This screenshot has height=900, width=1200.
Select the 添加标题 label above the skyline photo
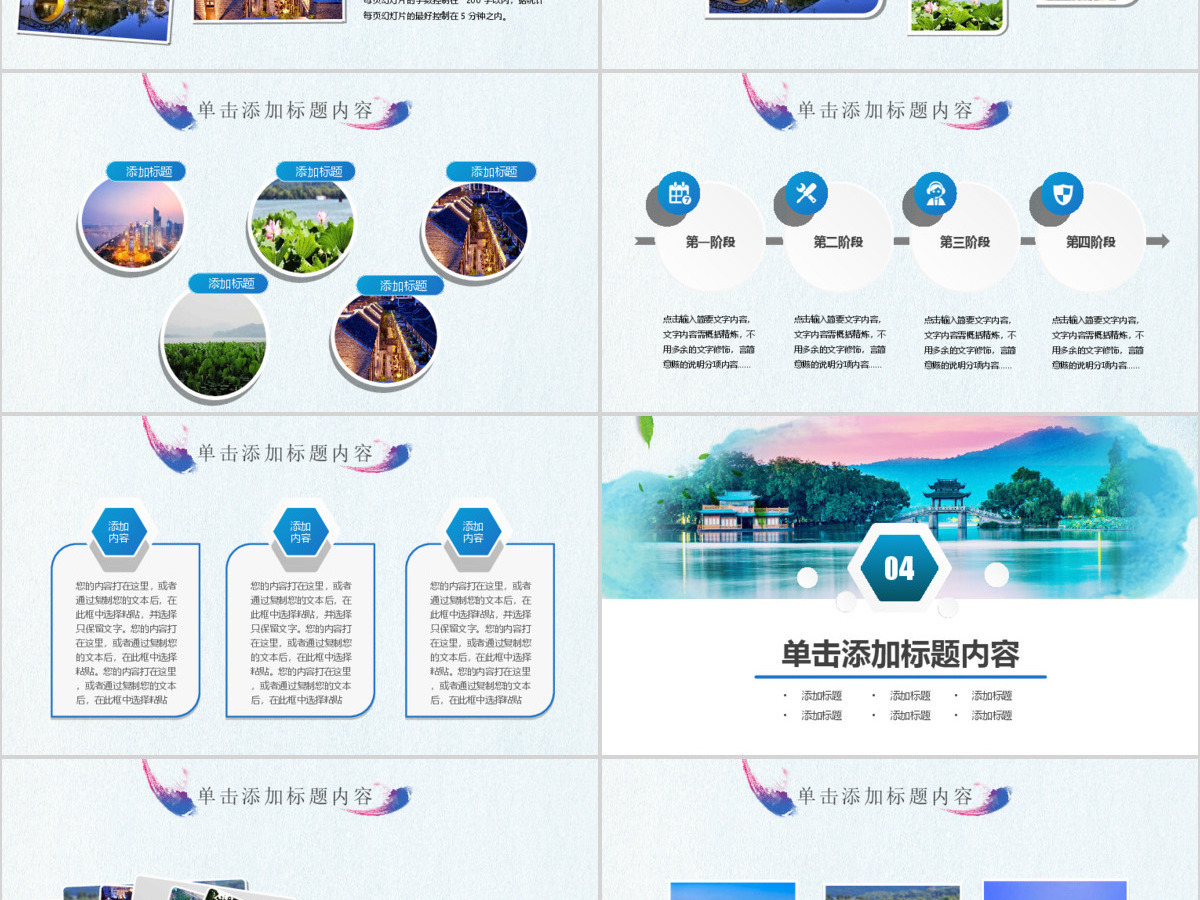tap(146, 171)
